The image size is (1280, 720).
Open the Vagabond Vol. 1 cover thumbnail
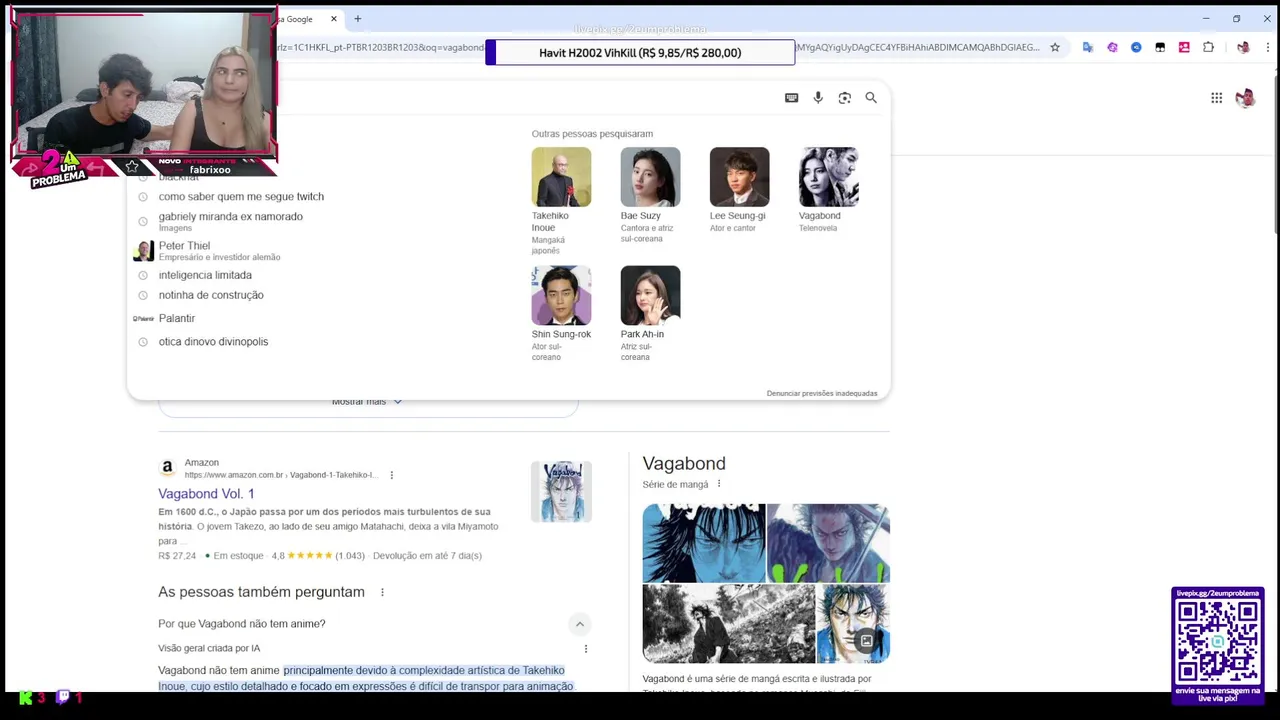click(x=561, y=491)
